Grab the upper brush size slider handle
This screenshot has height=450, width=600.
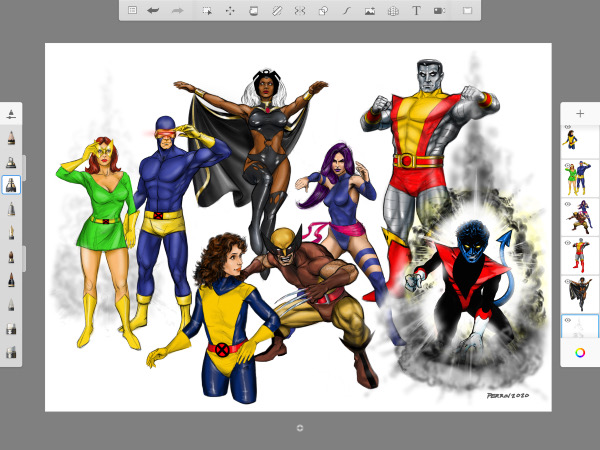[24, 168]
